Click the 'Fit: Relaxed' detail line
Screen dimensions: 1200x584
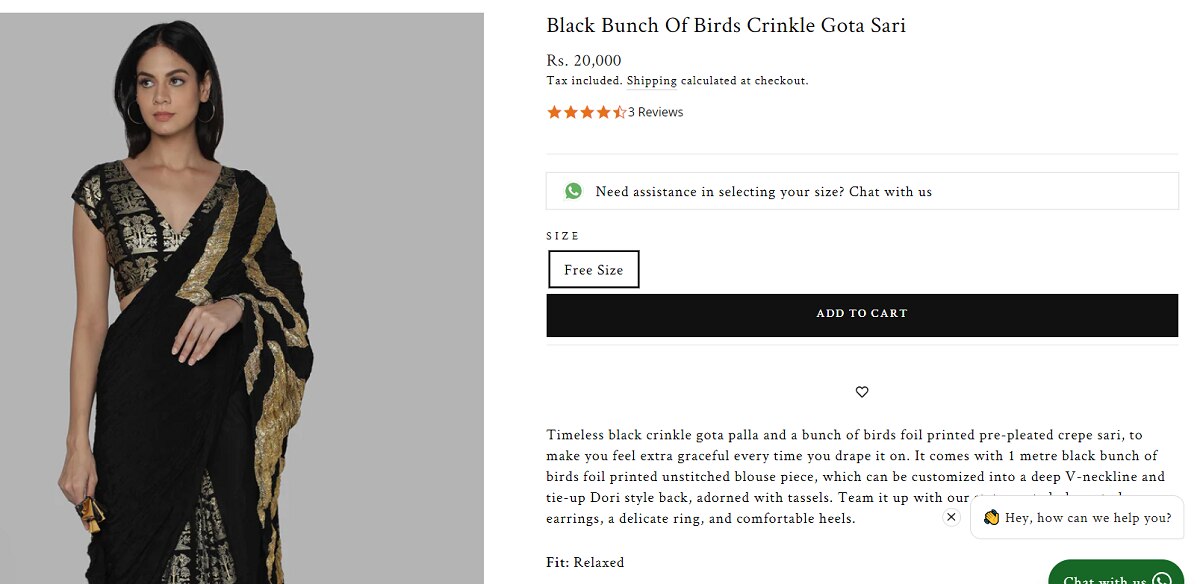pos(585,562)
